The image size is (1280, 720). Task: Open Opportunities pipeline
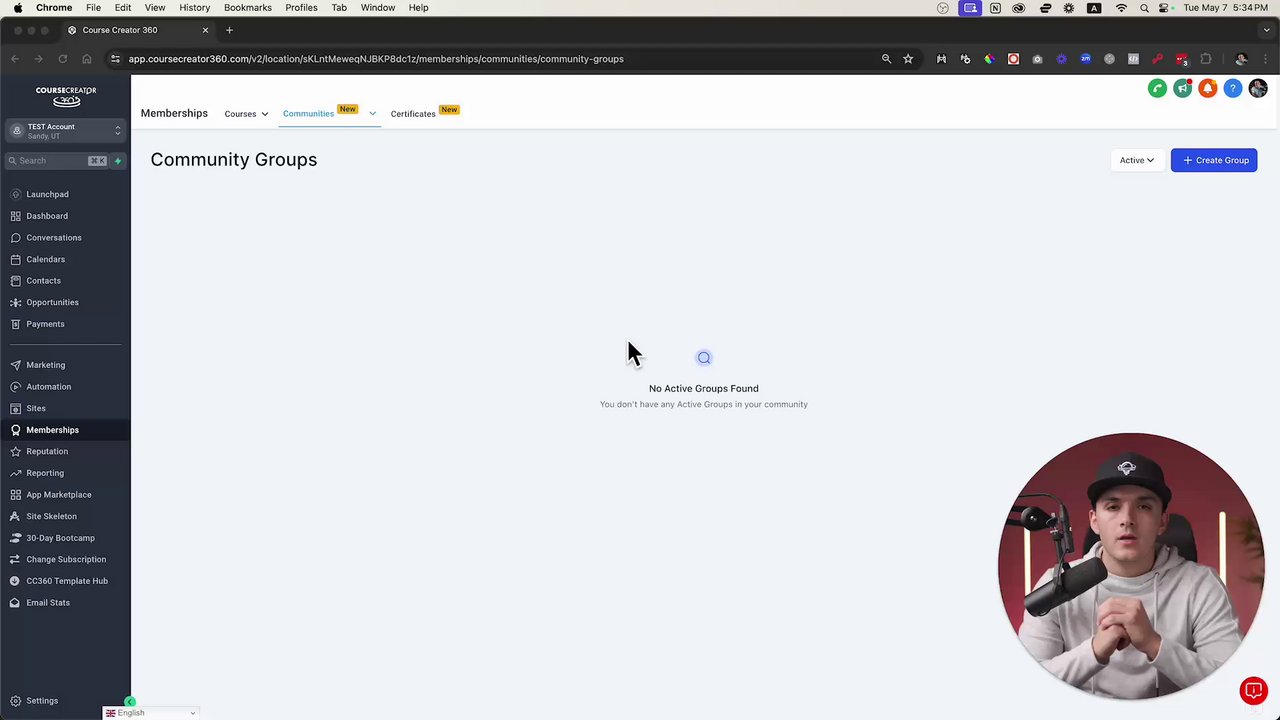pos(52,302)
